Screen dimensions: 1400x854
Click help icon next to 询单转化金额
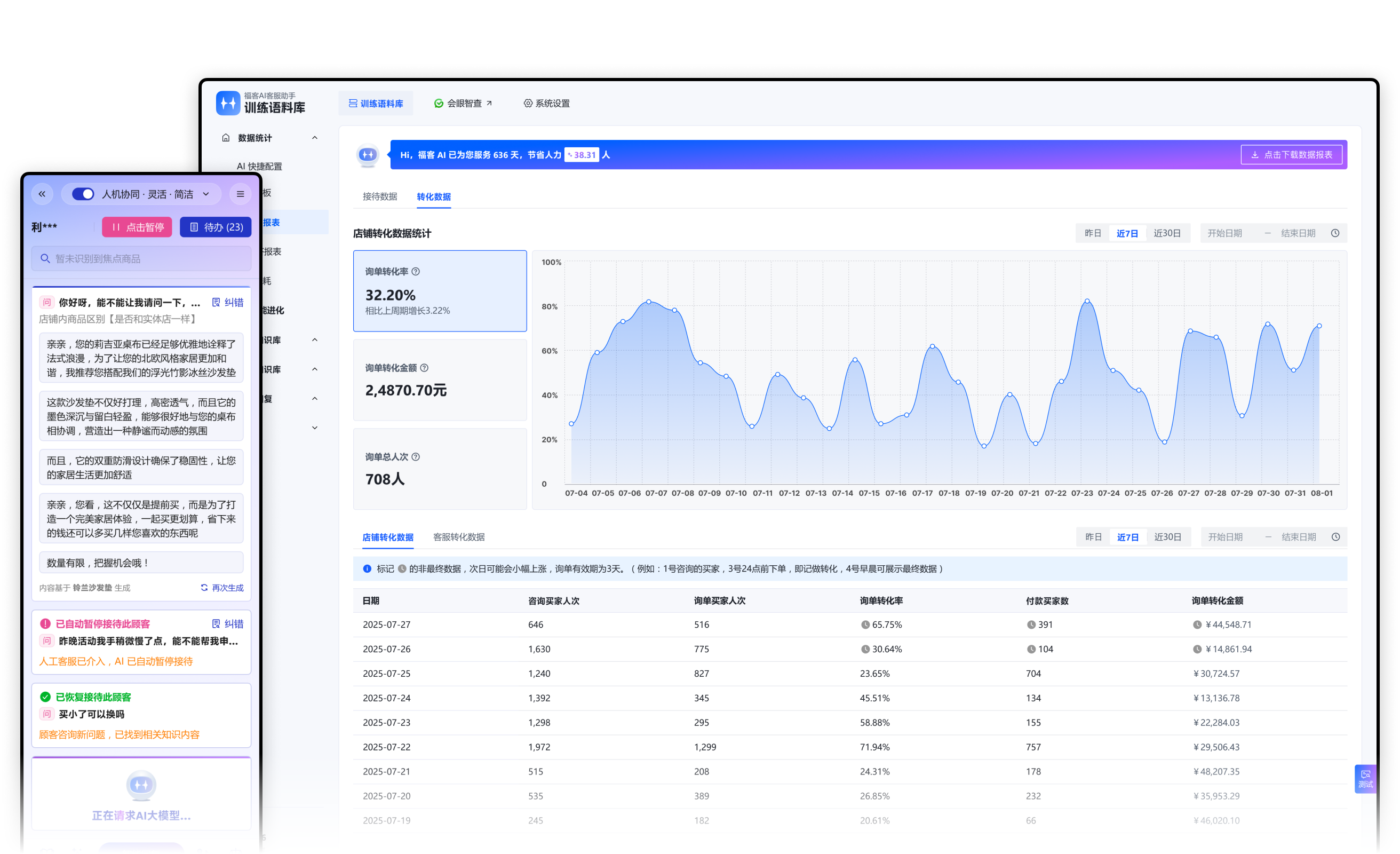tap(425, 368)
